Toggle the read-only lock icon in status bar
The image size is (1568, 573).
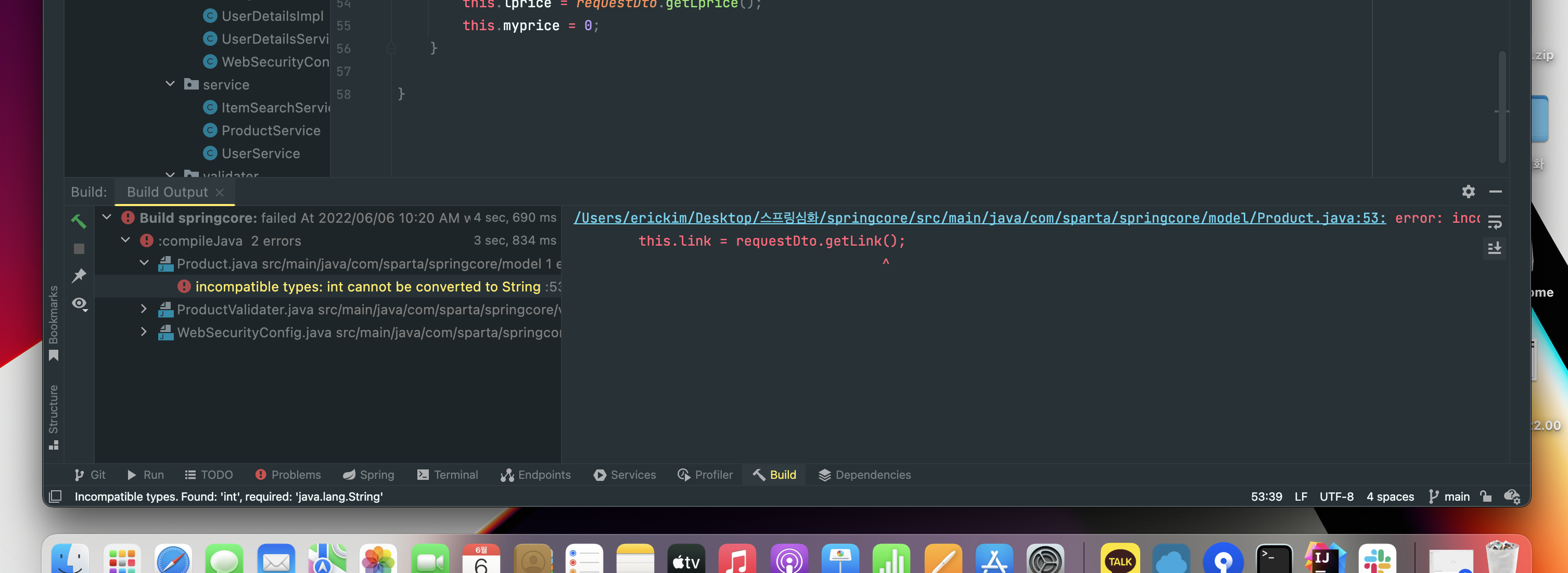1486,496
